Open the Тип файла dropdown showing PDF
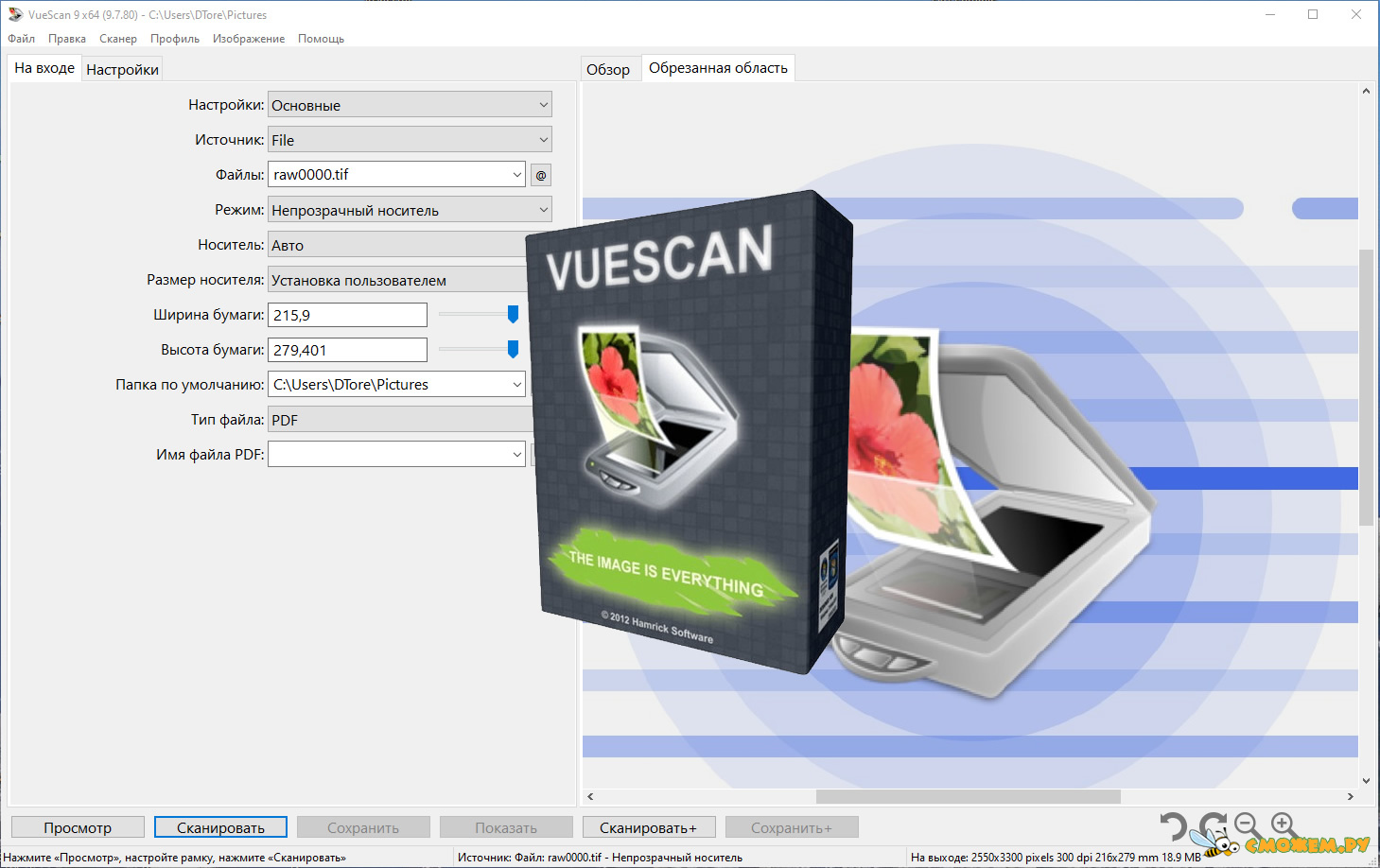The height and width of the screenshot is (868, 1380). click(400, 420)
